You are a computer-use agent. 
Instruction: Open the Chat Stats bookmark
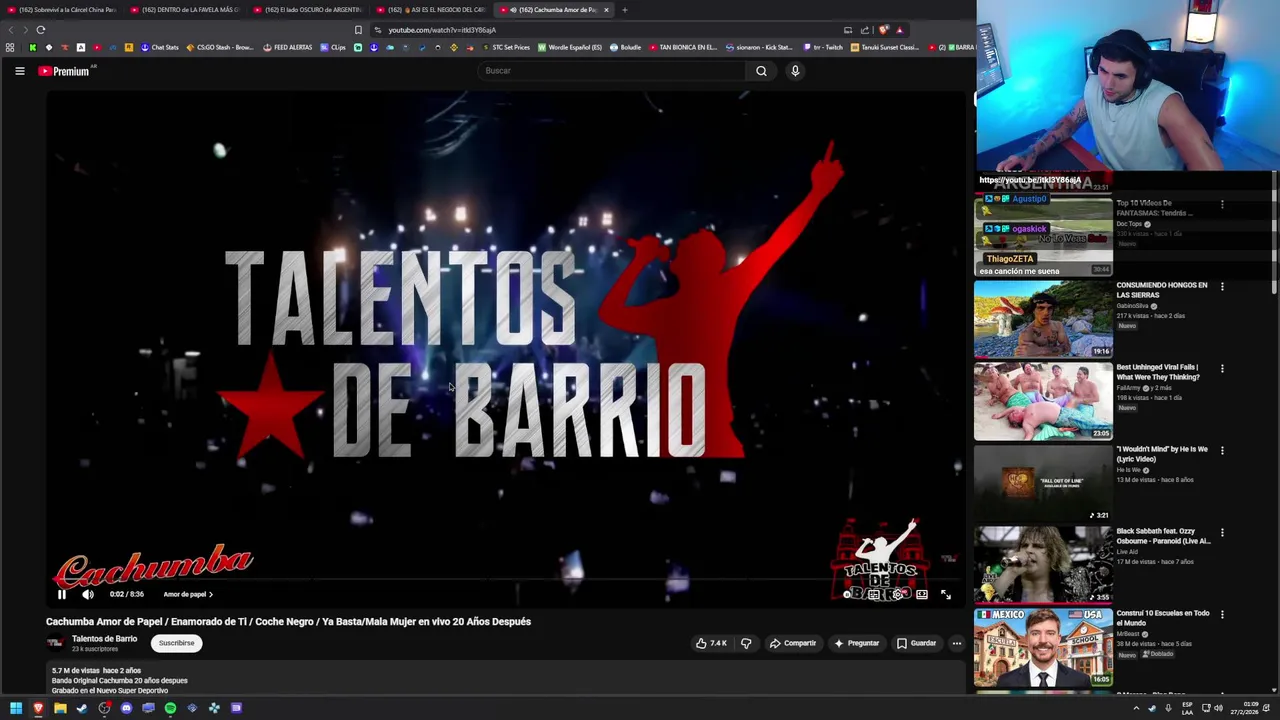tap(159, 47)
